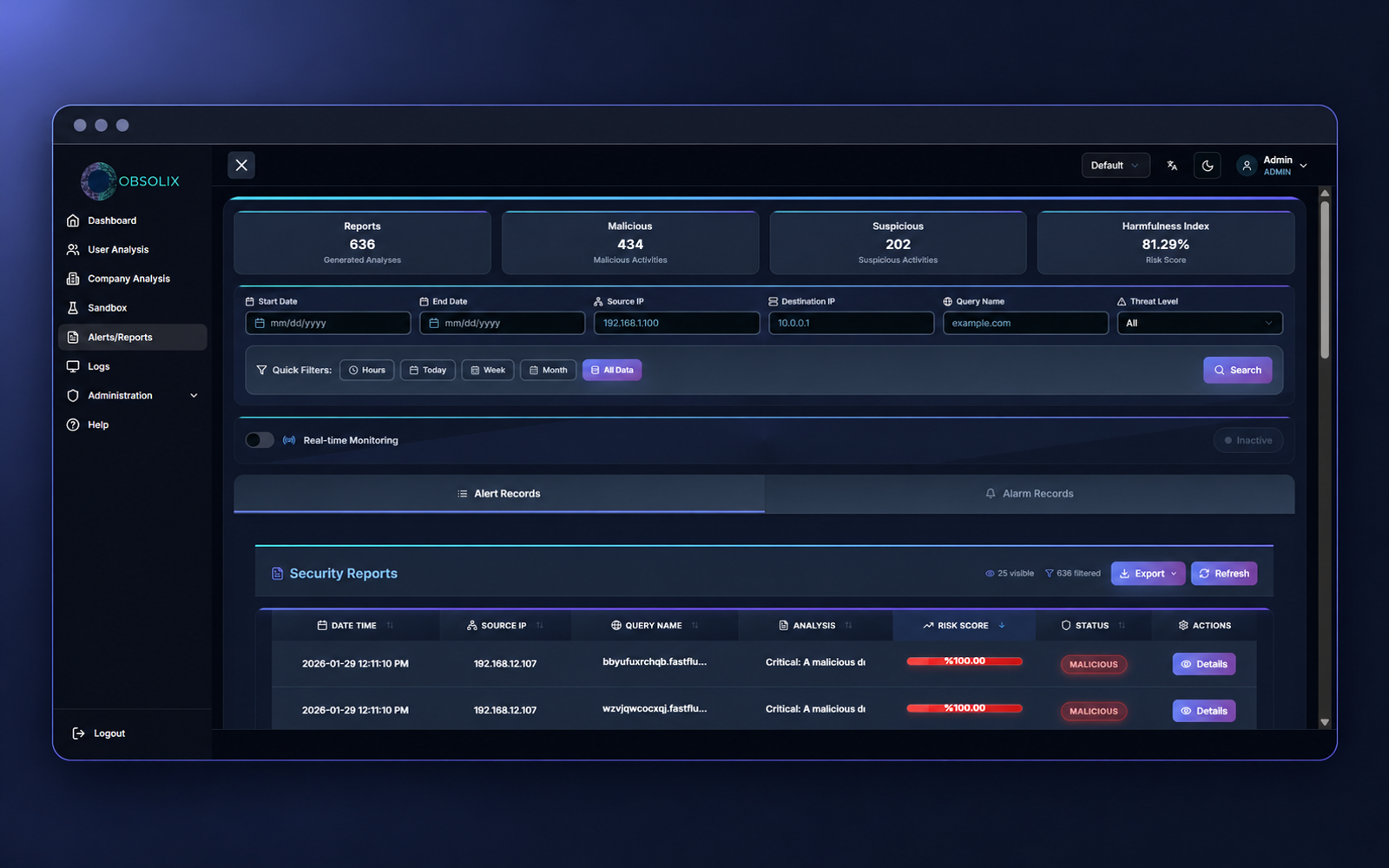The width and height of the screenshot is (1389, 868).
Task: Click the vertical page scrollbar thumb
Action: 1325,279
